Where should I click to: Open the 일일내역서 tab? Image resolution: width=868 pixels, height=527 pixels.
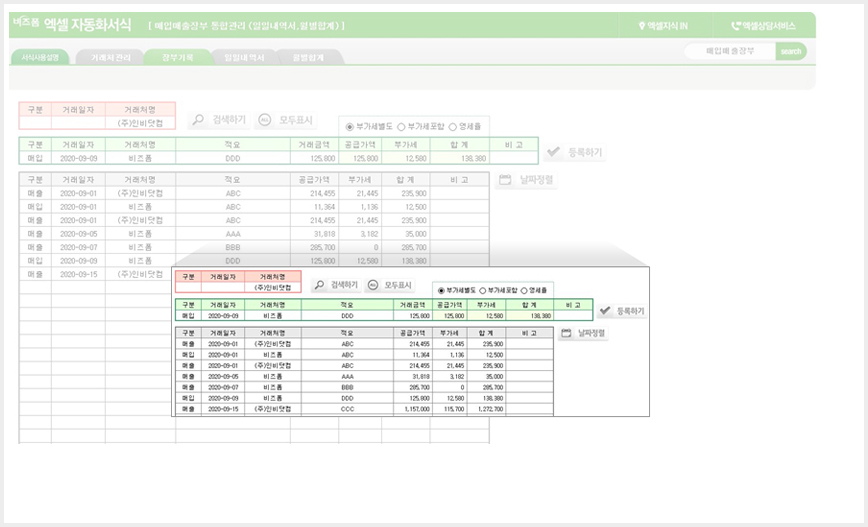[x=244, y=58]
